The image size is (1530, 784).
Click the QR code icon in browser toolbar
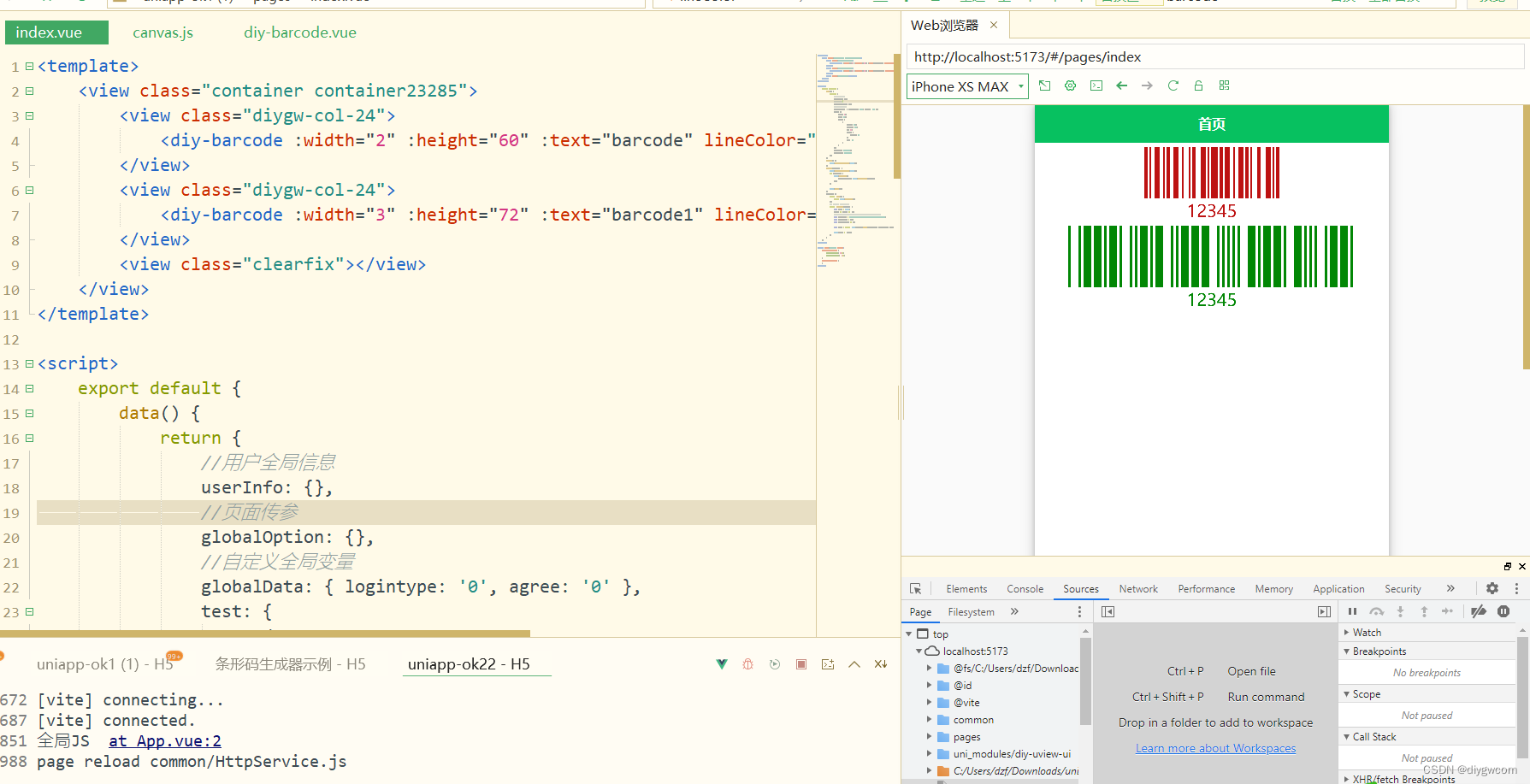(1224, 85)
